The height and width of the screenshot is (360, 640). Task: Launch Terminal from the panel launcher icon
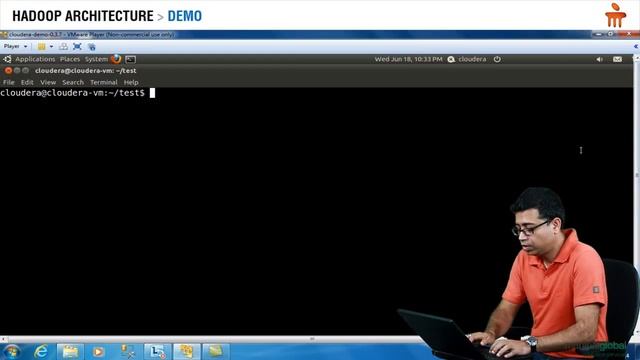131,59
